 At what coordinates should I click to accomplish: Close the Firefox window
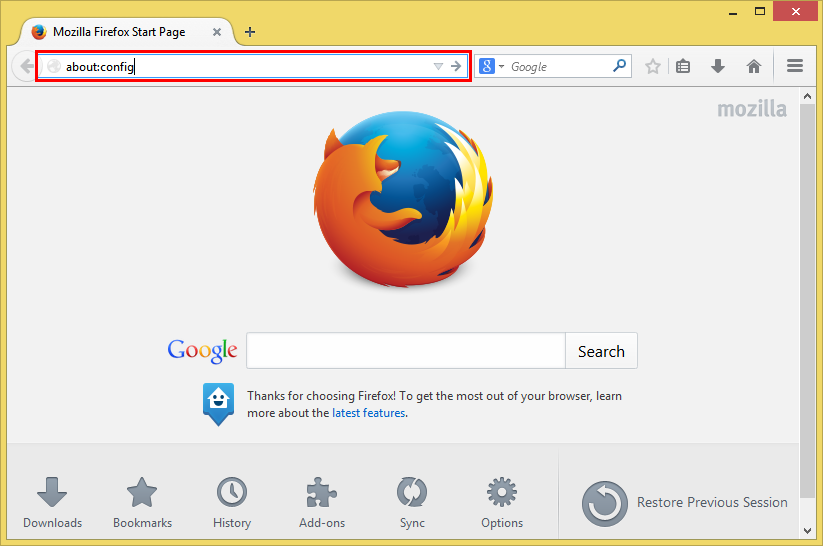click(796, 11)
